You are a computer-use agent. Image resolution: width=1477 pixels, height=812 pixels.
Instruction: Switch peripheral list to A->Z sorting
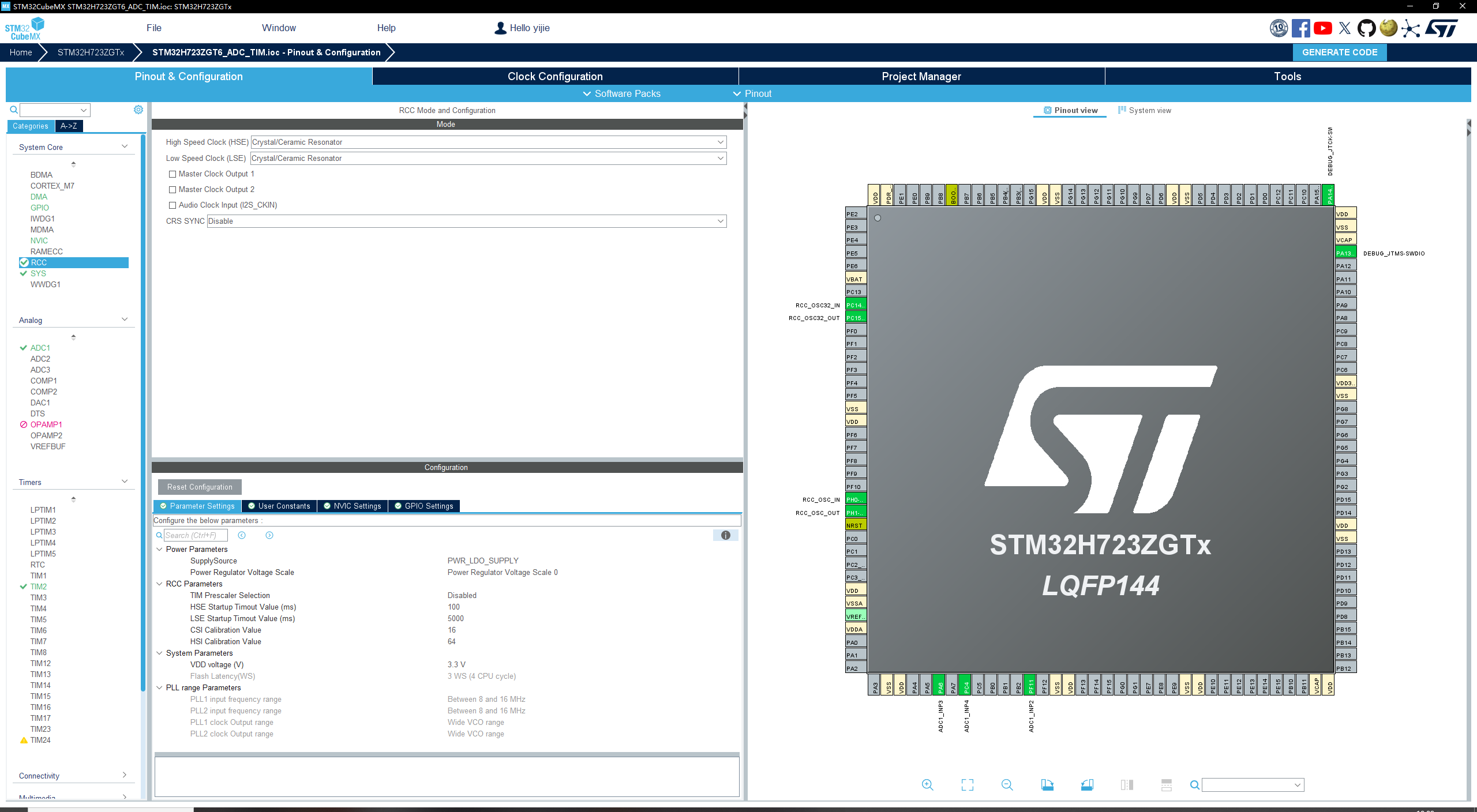tap(69, 126)
